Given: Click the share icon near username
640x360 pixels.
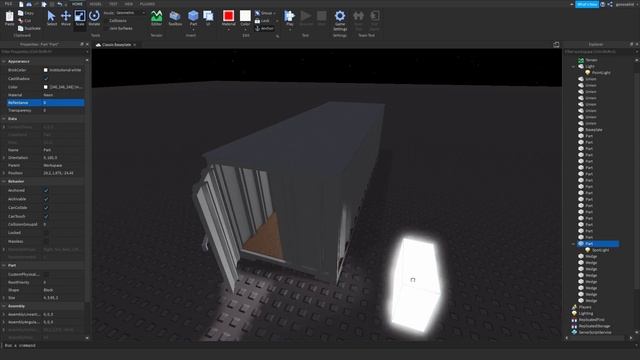Looking at the screenshot, I should [x=610, y=4].
